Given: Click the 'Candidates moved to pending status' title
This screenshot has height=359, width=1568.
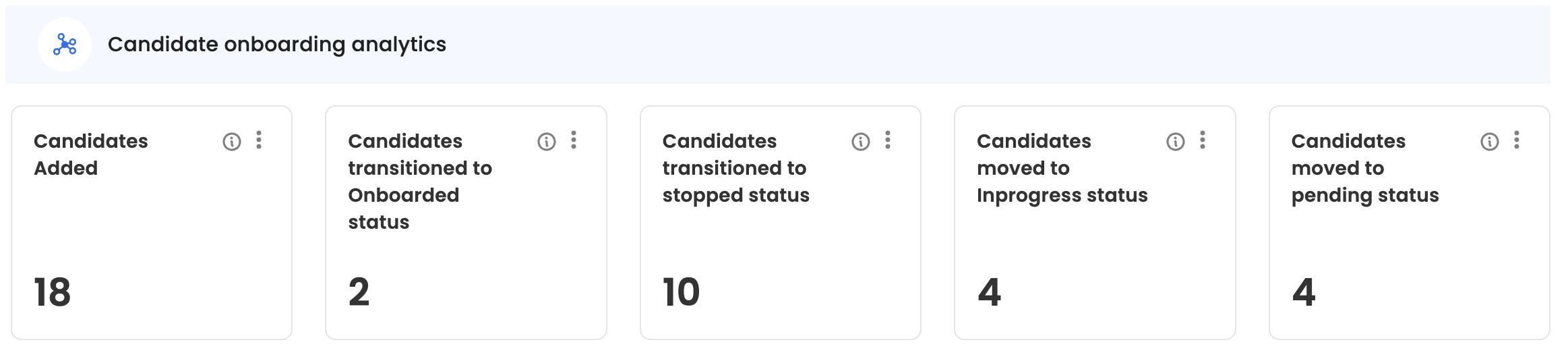Looking at the screenshot, I should [x=1364, y=168].
